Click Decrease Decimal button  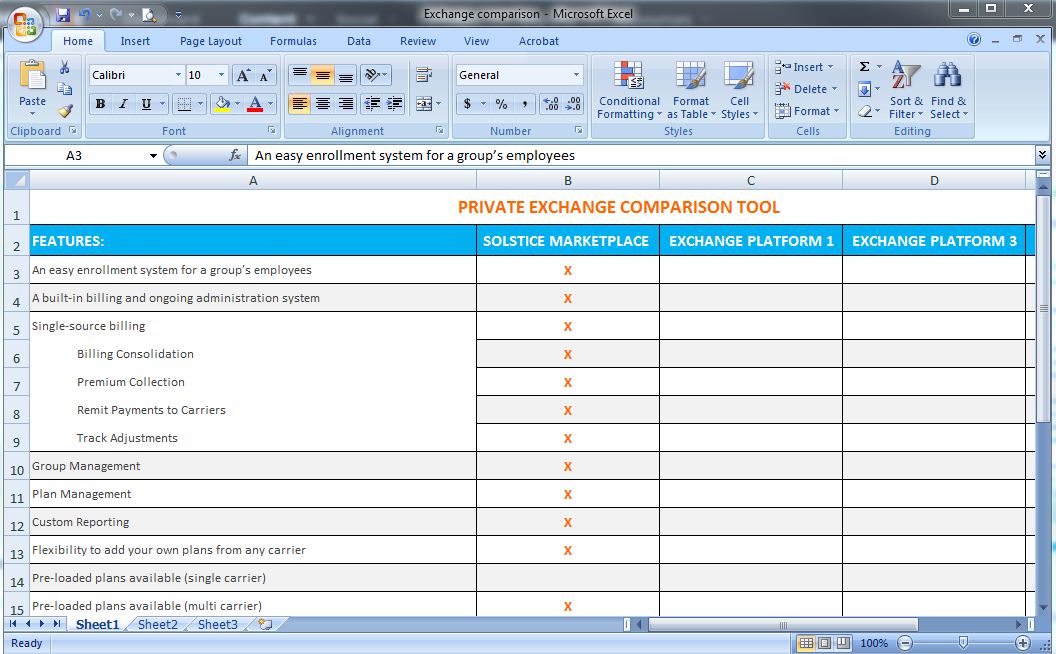click(x=573, y=104)
